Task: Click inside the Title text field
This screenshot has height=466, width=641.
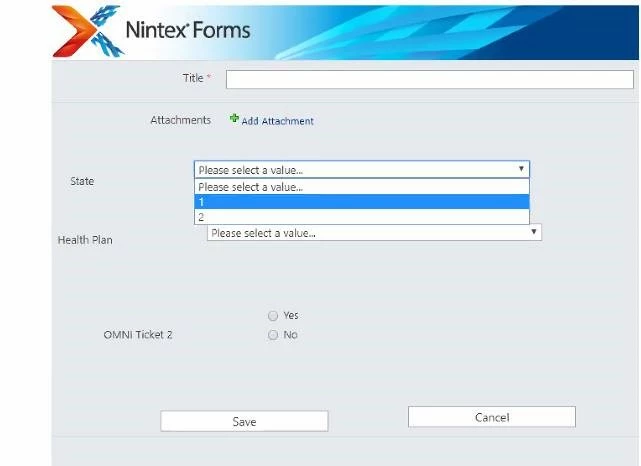Action: pyautogui.click(x=430, y=79)
